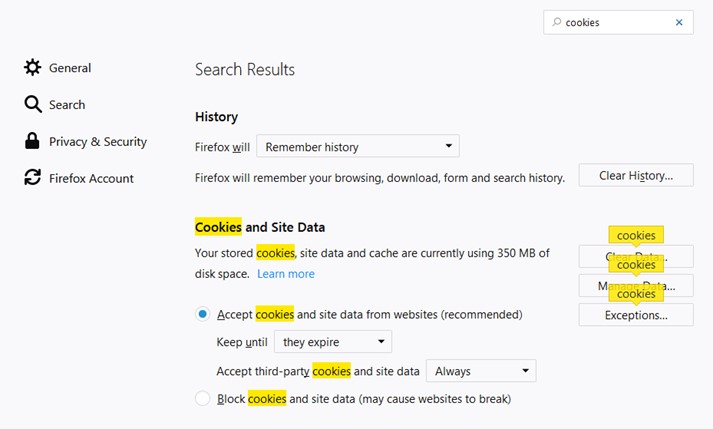Click the 'Firefox will remember your browsing' text

380,178
